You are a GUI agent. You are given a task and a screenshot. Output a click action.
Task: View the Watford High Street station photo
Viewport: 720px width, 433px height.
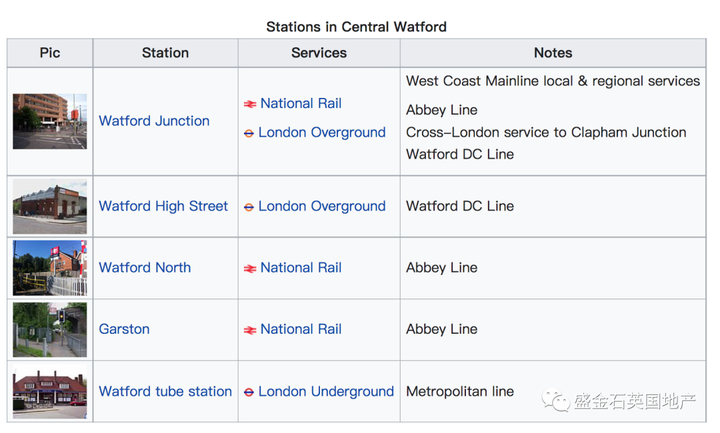click(x=50, y=207)
